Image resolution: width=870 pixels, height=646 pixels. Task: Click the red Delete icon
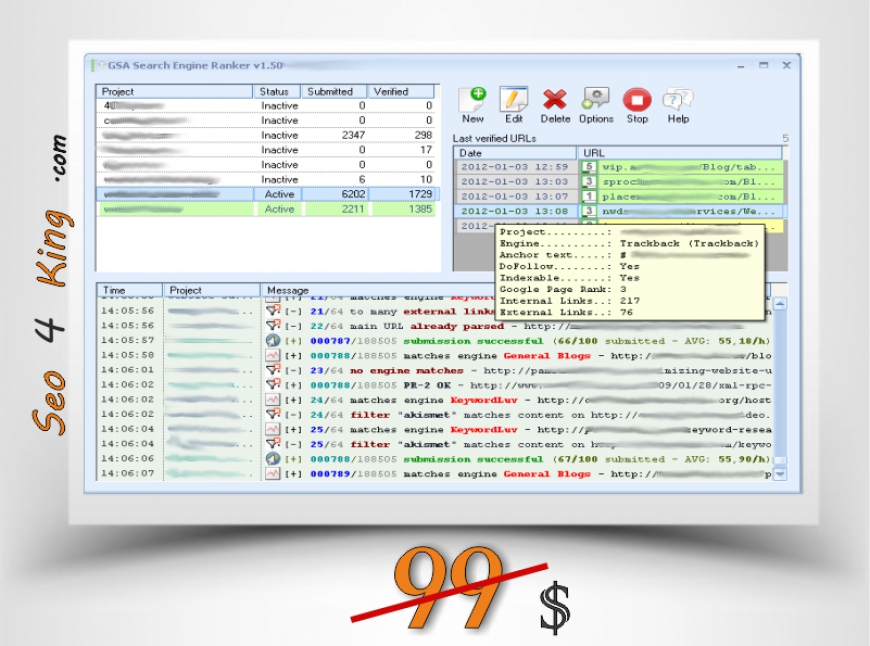coord(554,100)
